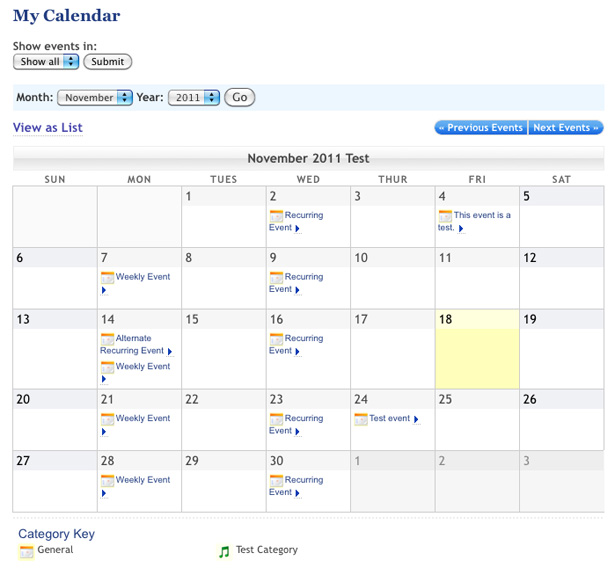Click the 'My Calendar' page heading

(x=66, y=16)
